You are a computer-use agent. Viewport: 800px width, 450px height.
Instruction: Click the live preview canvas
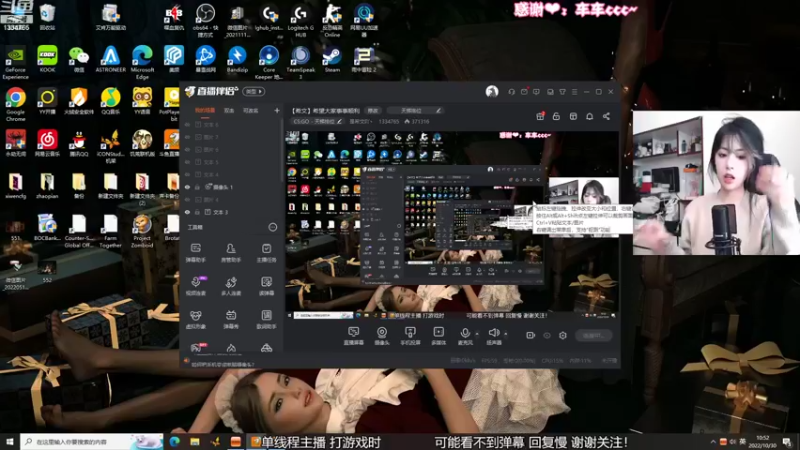(452, 225)
